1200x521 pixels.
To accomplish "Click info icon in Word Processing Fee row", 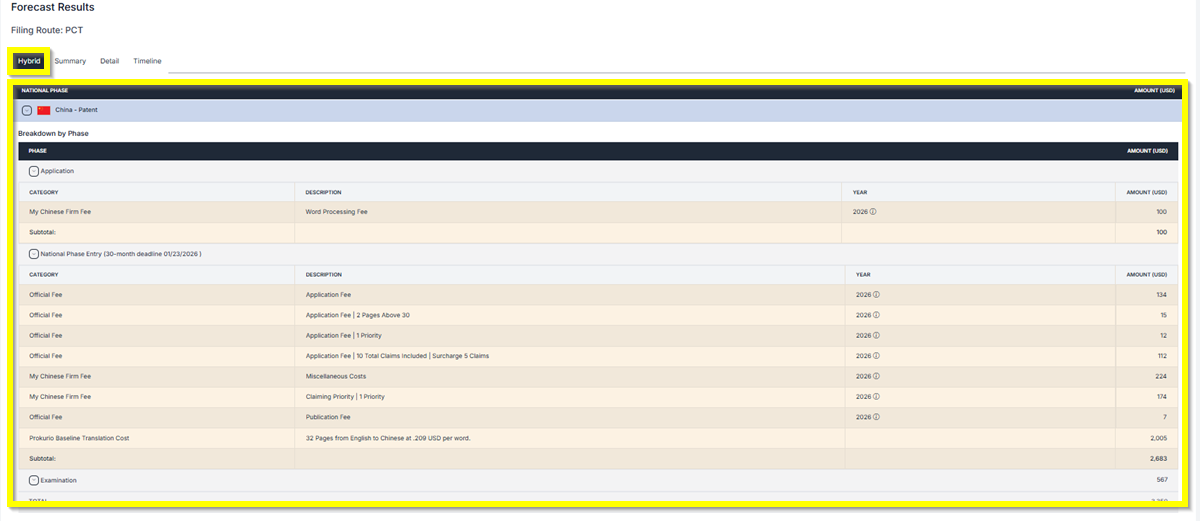I will pyautogui.click(x=873, y=212).
